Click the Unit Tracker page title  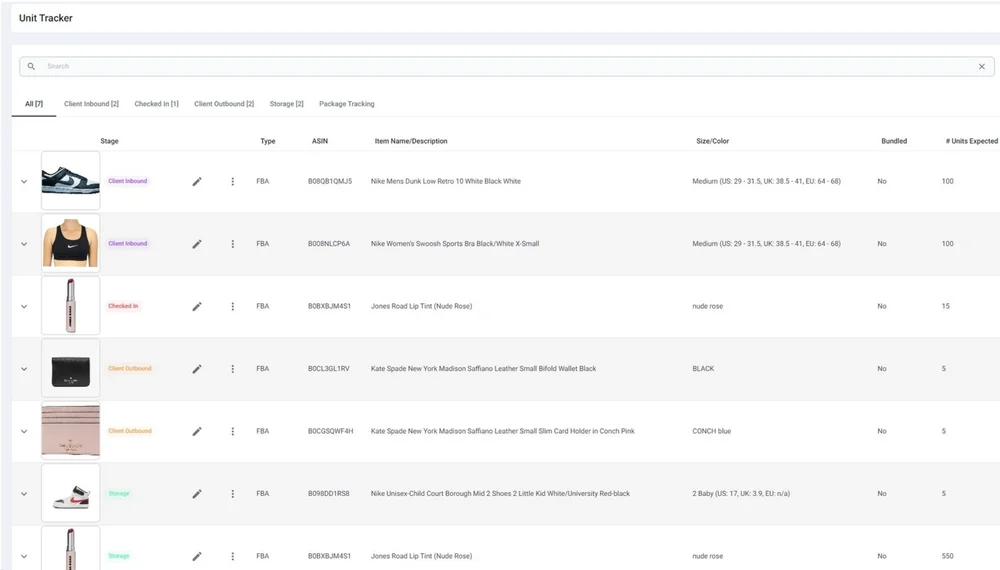(46, 18)
